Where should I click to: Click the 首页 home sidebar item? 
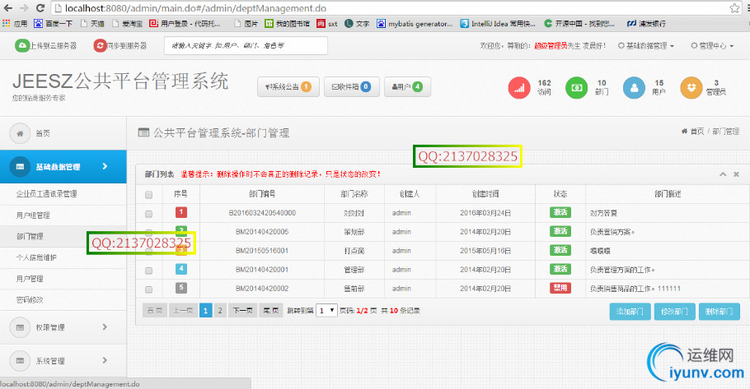pyautogui.click(x=63, y=133)
